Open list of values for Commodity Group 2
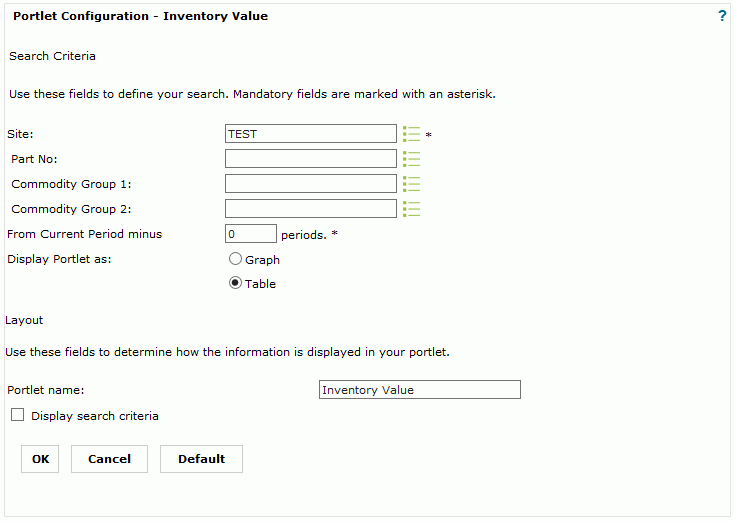Viewport: 735px width, 521px height. point(411,209)
